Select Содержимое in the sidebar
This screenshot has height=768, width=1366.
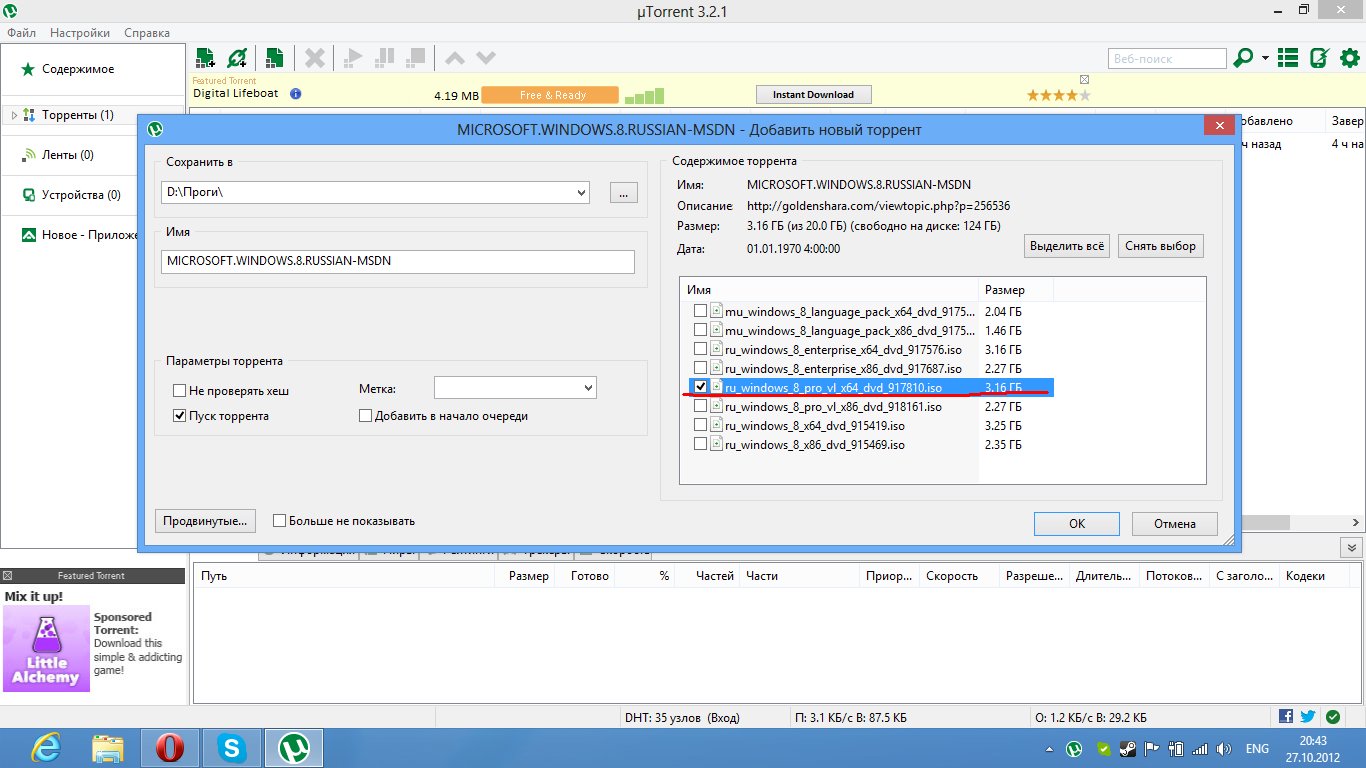tap(78, 69)
